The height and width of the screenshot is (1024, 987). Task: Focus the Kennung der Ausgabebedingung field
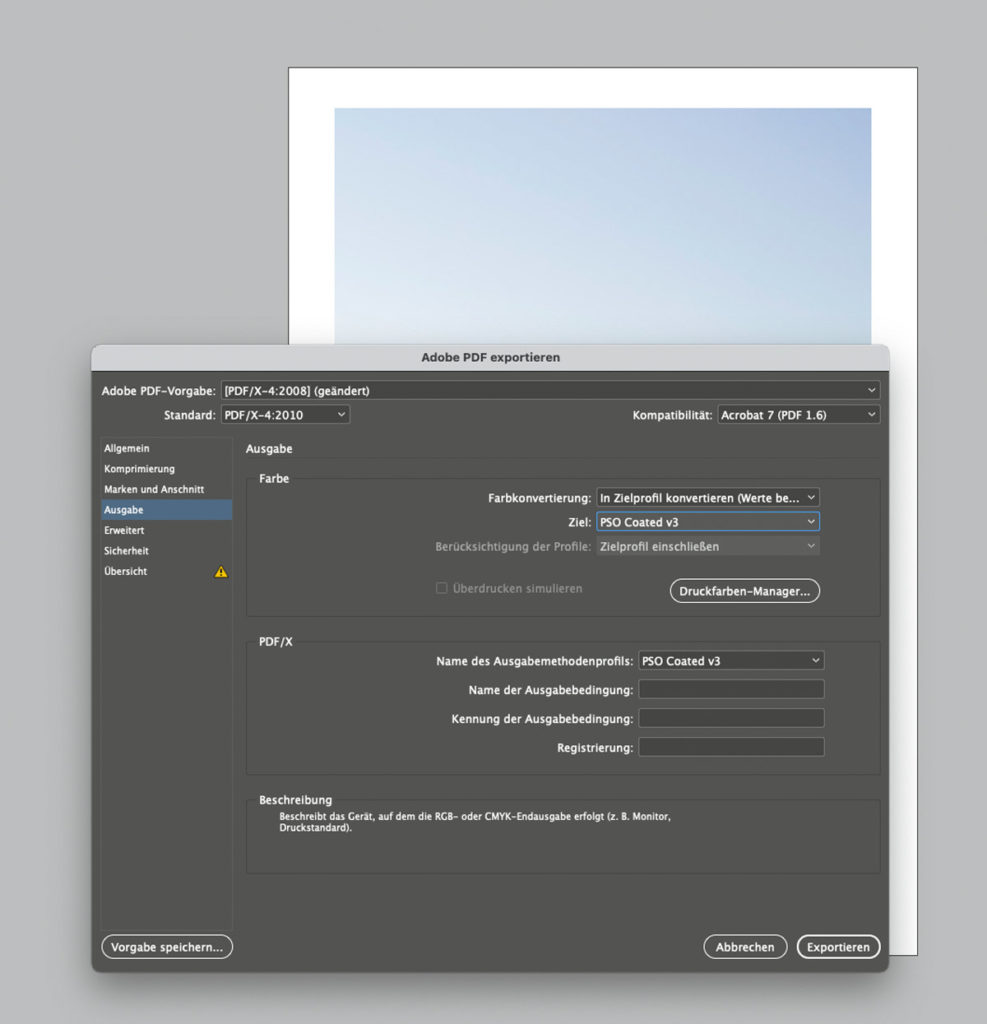coord(731,718)
